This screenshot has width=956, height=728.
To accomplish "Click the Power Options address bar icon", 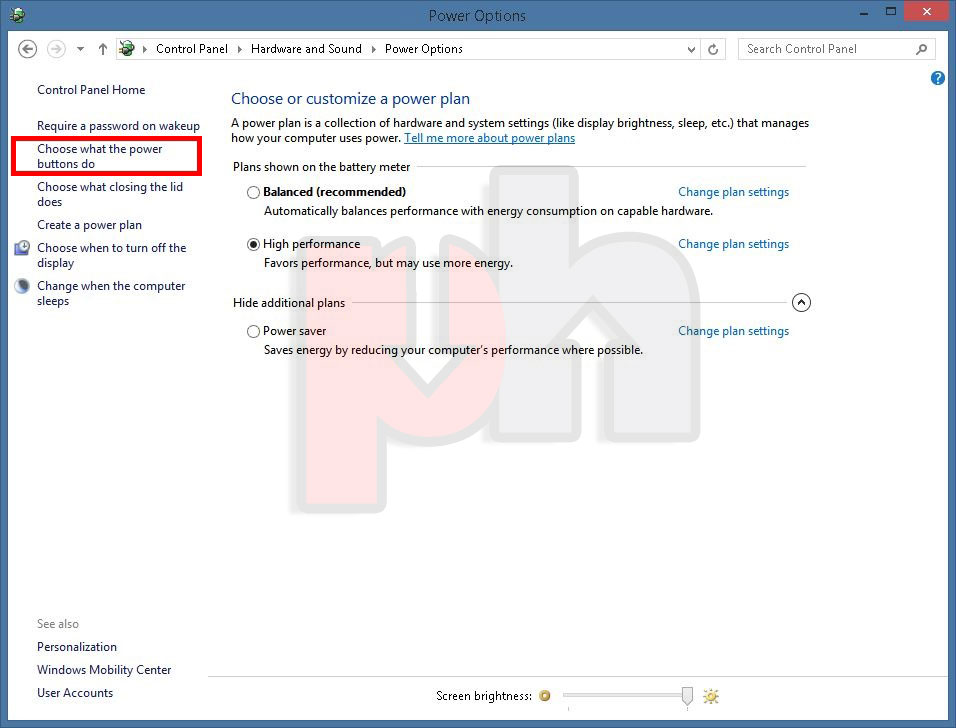I will point(127,48).
